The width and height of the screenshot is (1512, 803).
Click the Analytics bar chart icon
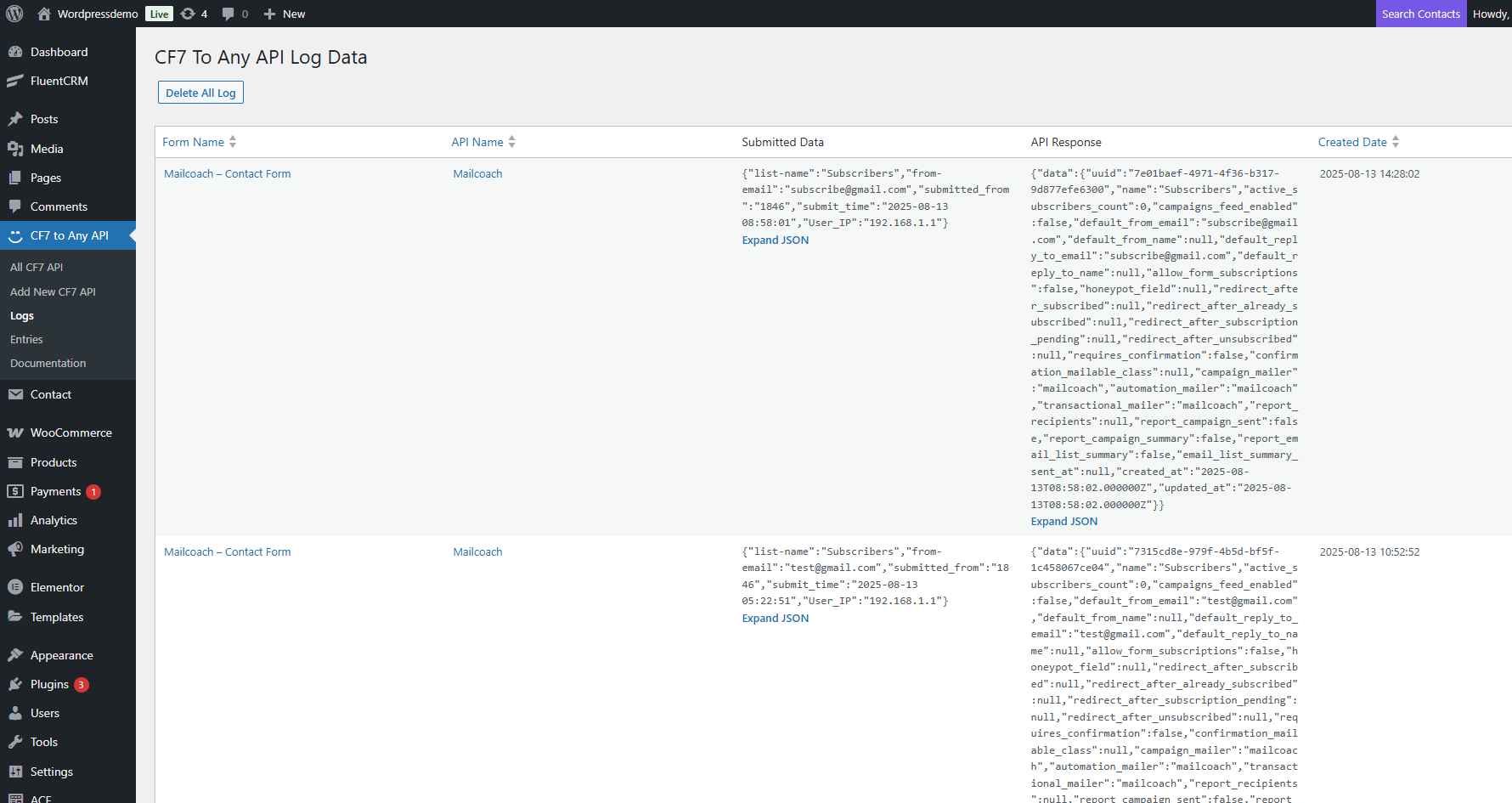(15, 520)
